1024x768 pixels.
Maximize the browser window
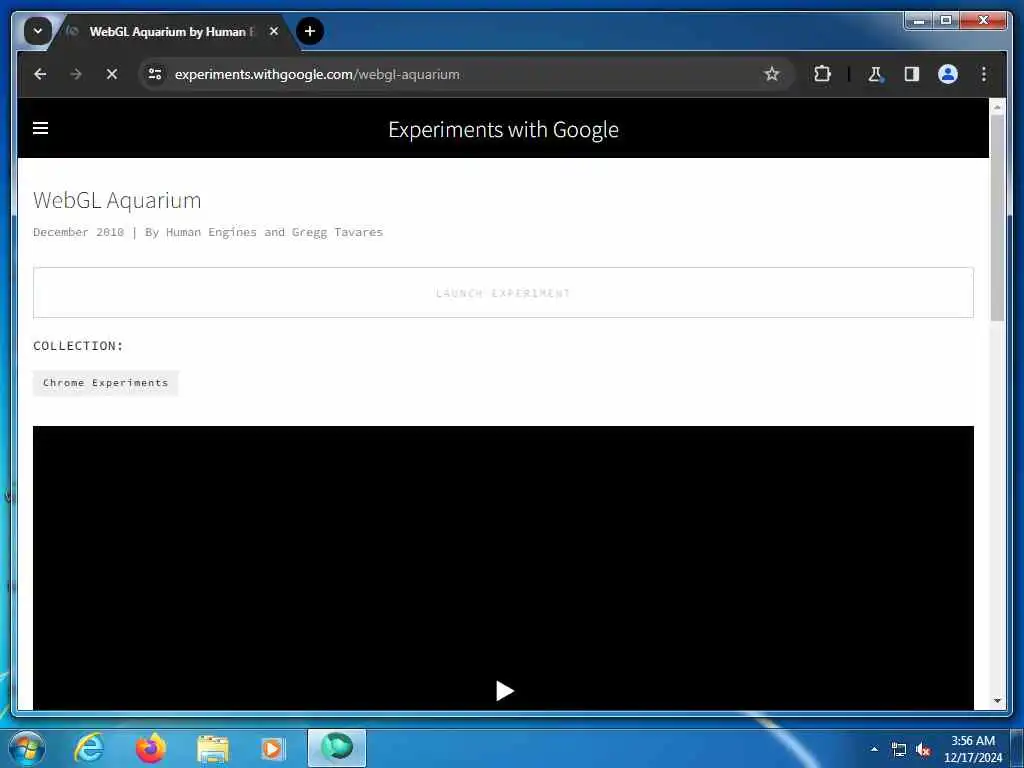pyautogui.click(x=946, y=21)
